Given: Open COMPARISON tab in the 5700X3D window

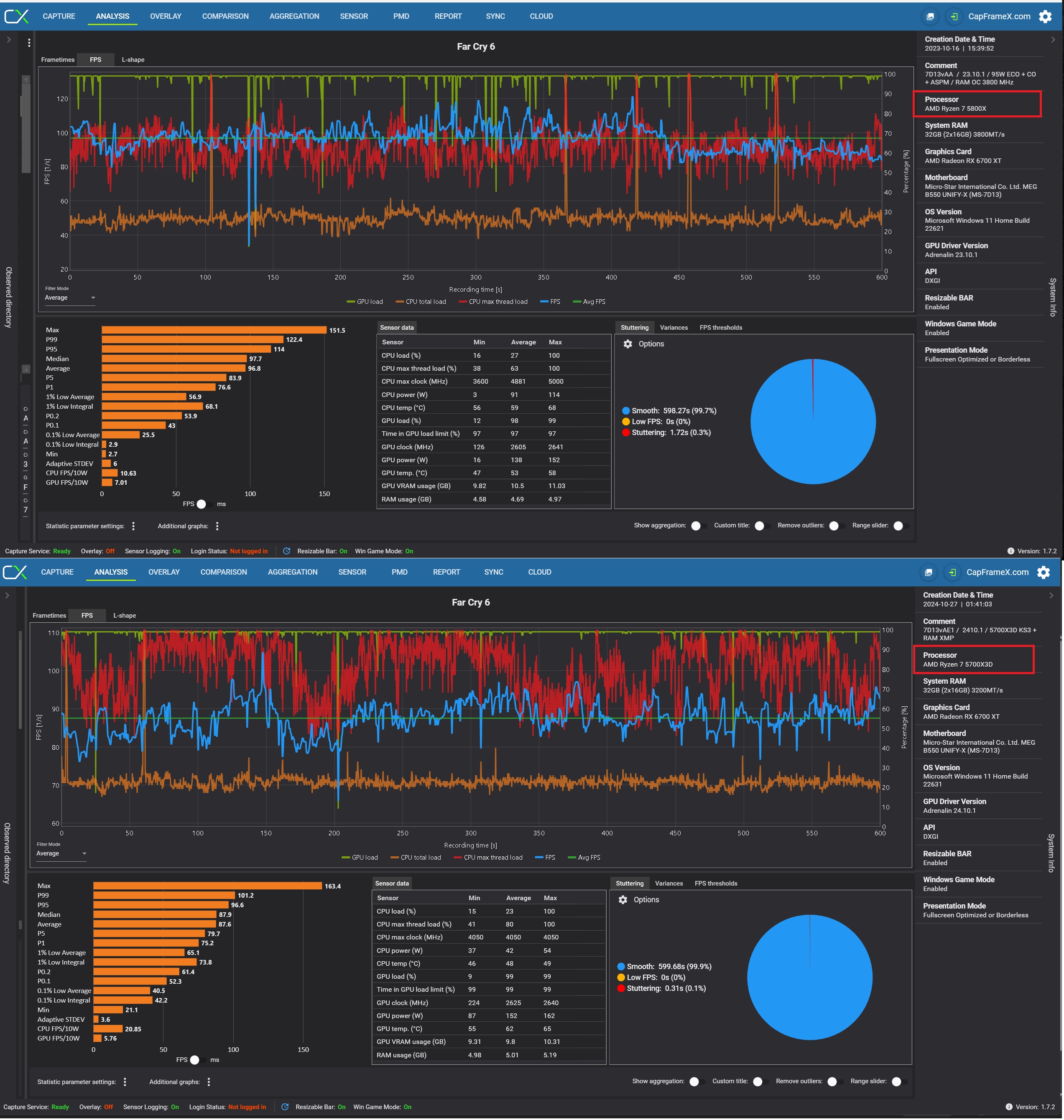Looking at the screenshot, I should [x=224, y=572].
